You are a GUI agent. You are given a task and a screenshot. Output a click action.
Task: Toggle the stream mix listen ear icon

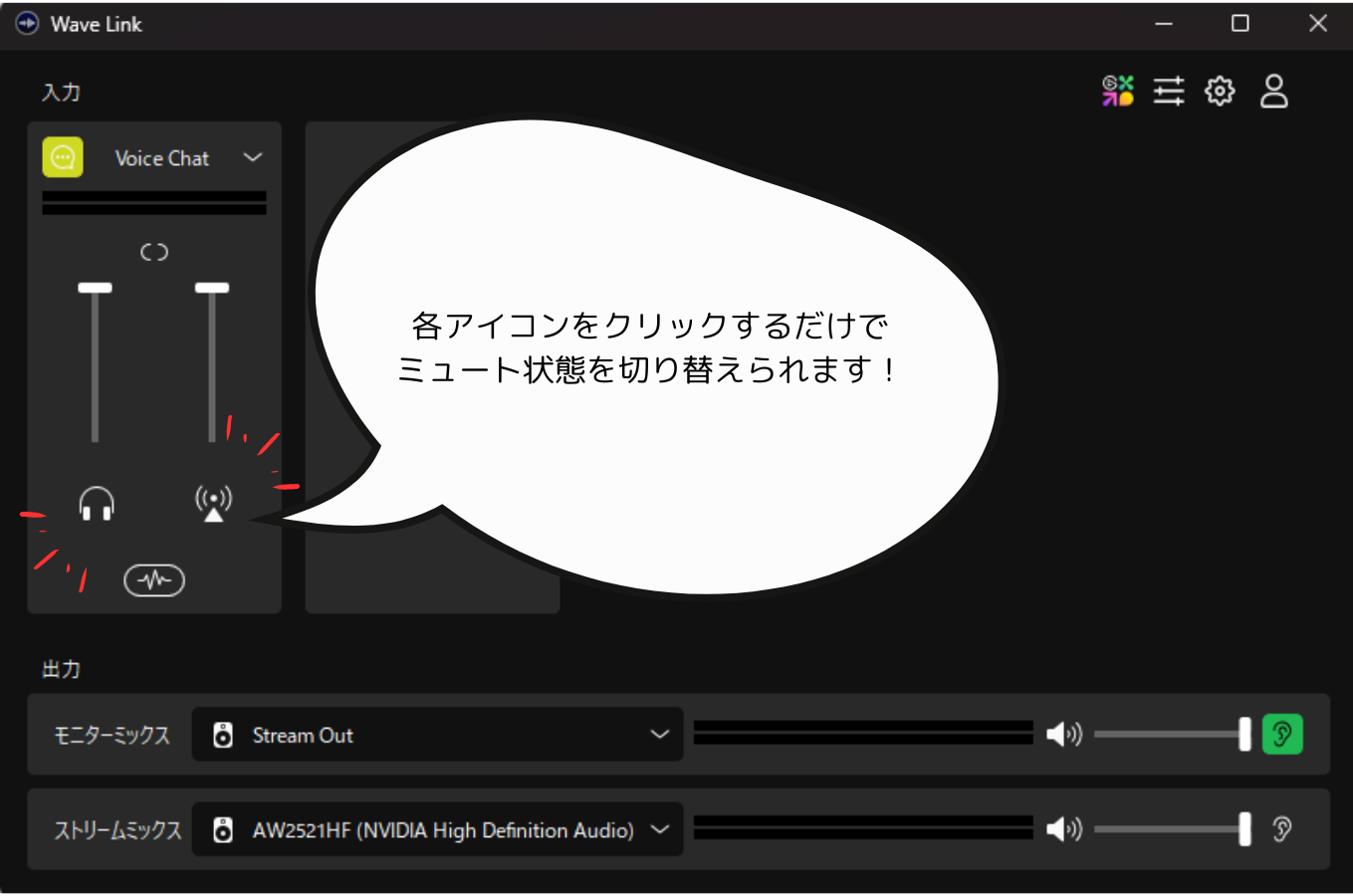[x=1282, y=829]
